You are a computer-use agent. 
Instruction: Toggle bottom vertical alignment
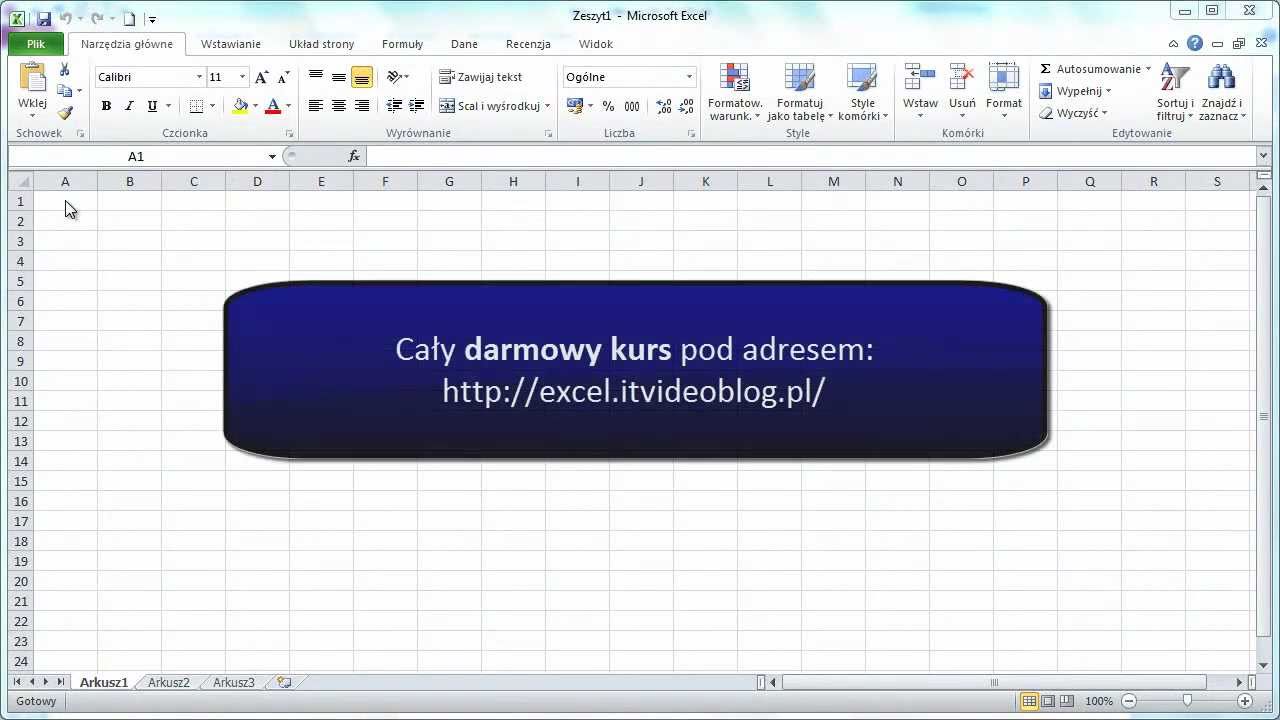[362, 77]
